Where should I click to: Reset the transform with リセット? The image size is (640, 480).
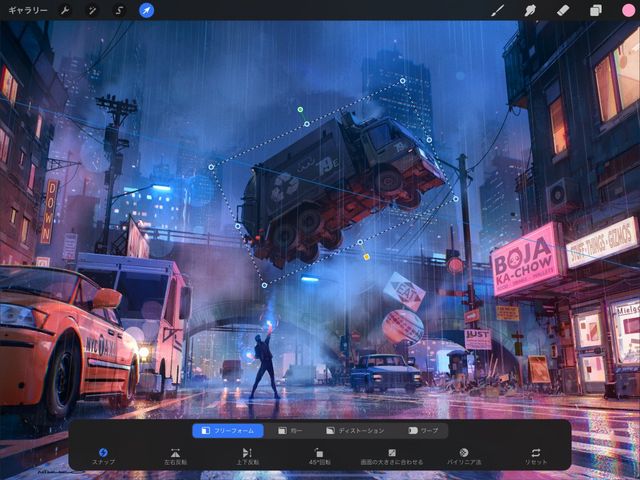536,456
